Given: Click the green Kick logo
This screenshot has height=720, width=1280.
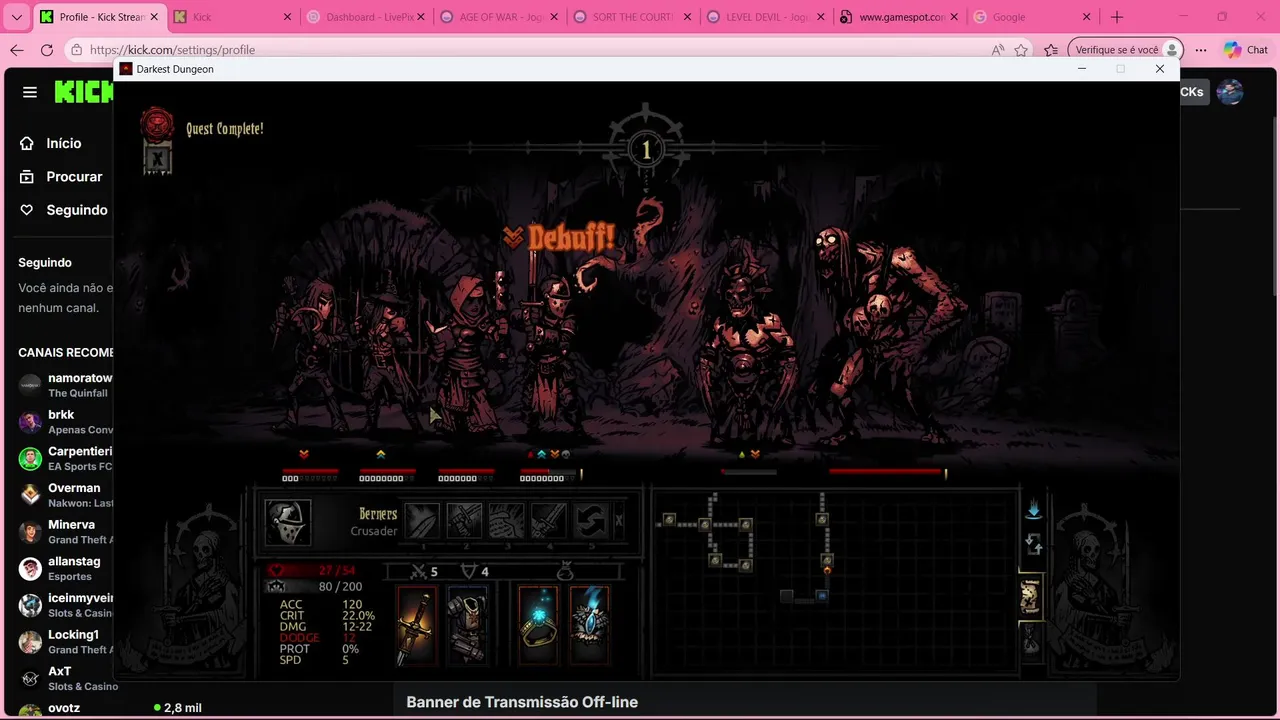Looking at the screenshot, I should tap(84, 92).
